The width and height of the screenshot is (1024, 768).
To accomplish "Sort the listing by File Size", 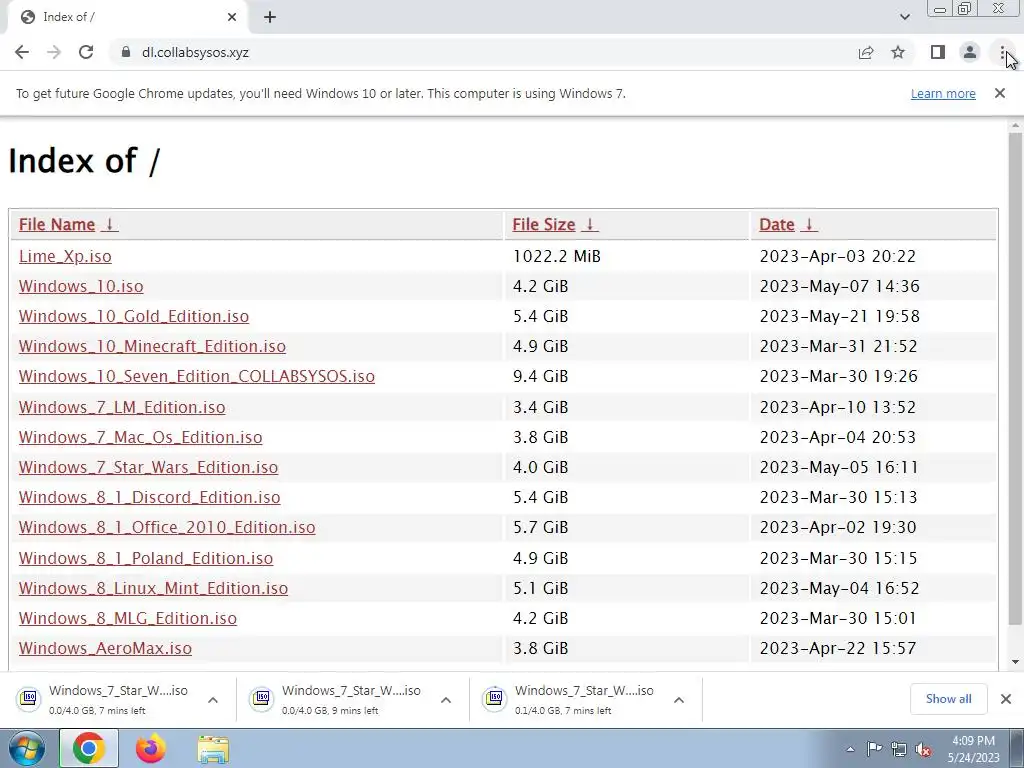I will (543, 224).
